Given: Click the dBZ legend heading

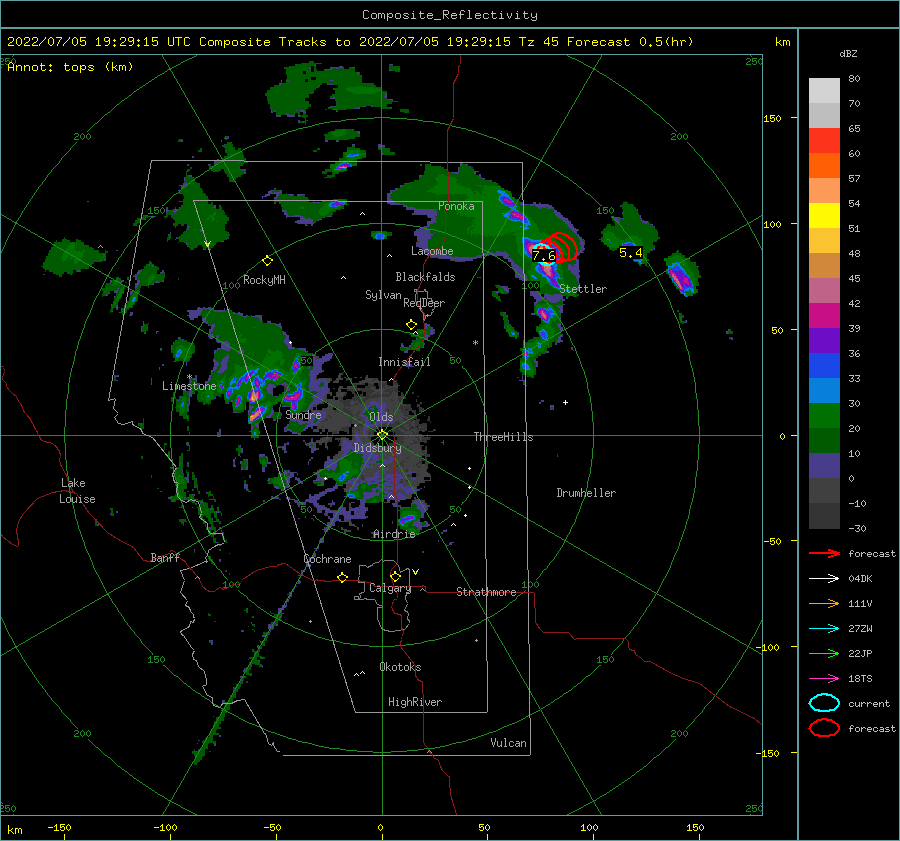Looking at the screenshot, I should click(x=848, y=53).
